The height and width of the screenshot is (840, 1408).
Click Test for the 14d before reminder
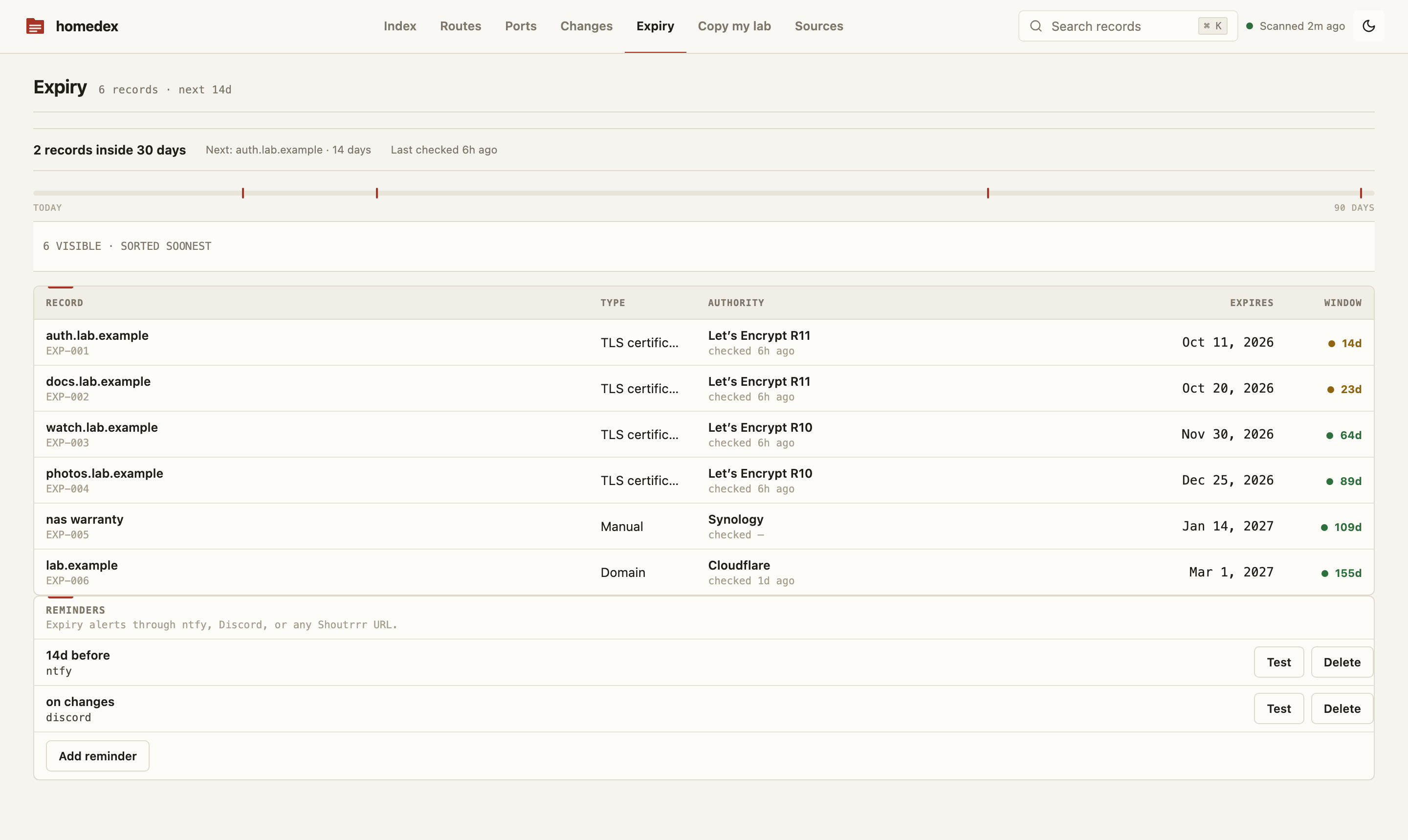tap(1278, 662)
